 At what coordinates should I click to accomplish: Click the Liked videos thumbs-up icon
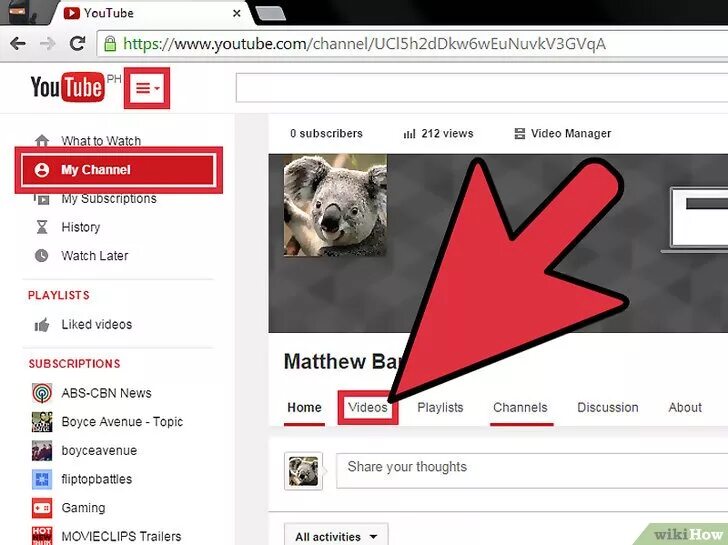coord(42,324)
